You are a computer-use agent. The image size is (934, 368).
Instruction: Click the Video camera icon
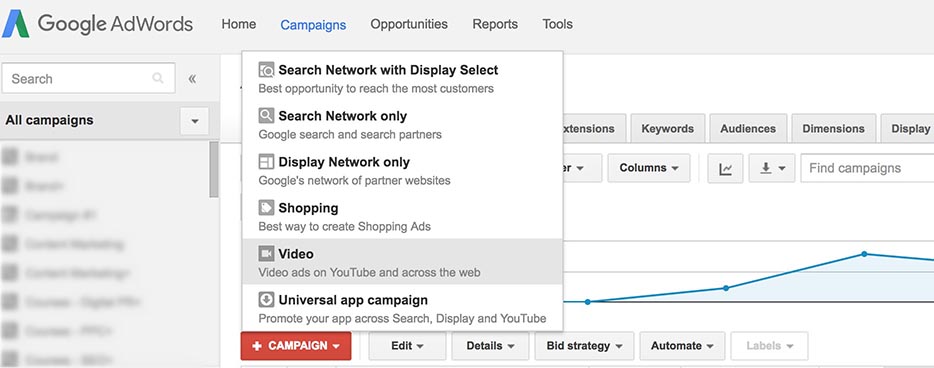click(266, 254)
